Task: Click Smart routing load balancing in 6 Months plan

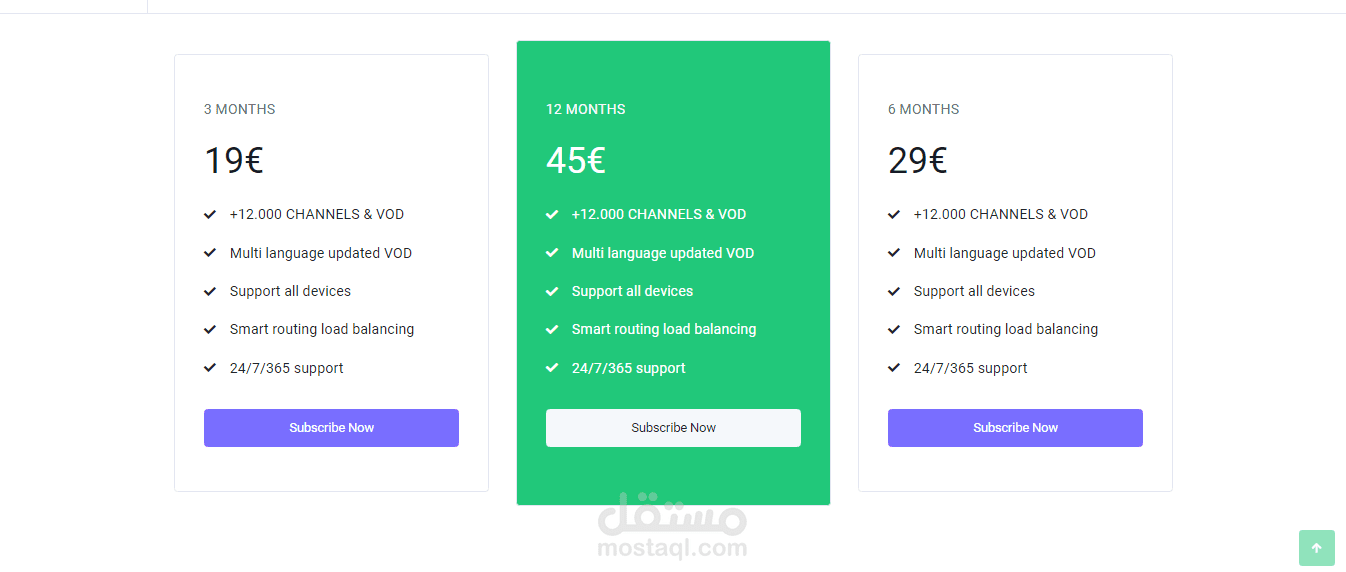Action: [x=1006, y=329]
